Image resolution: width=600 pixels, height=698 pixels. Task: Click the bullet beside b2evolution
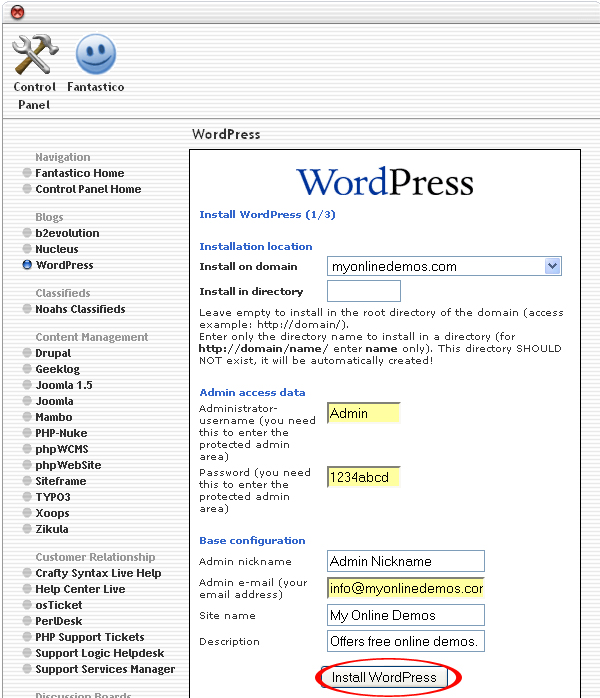point(27,232)
